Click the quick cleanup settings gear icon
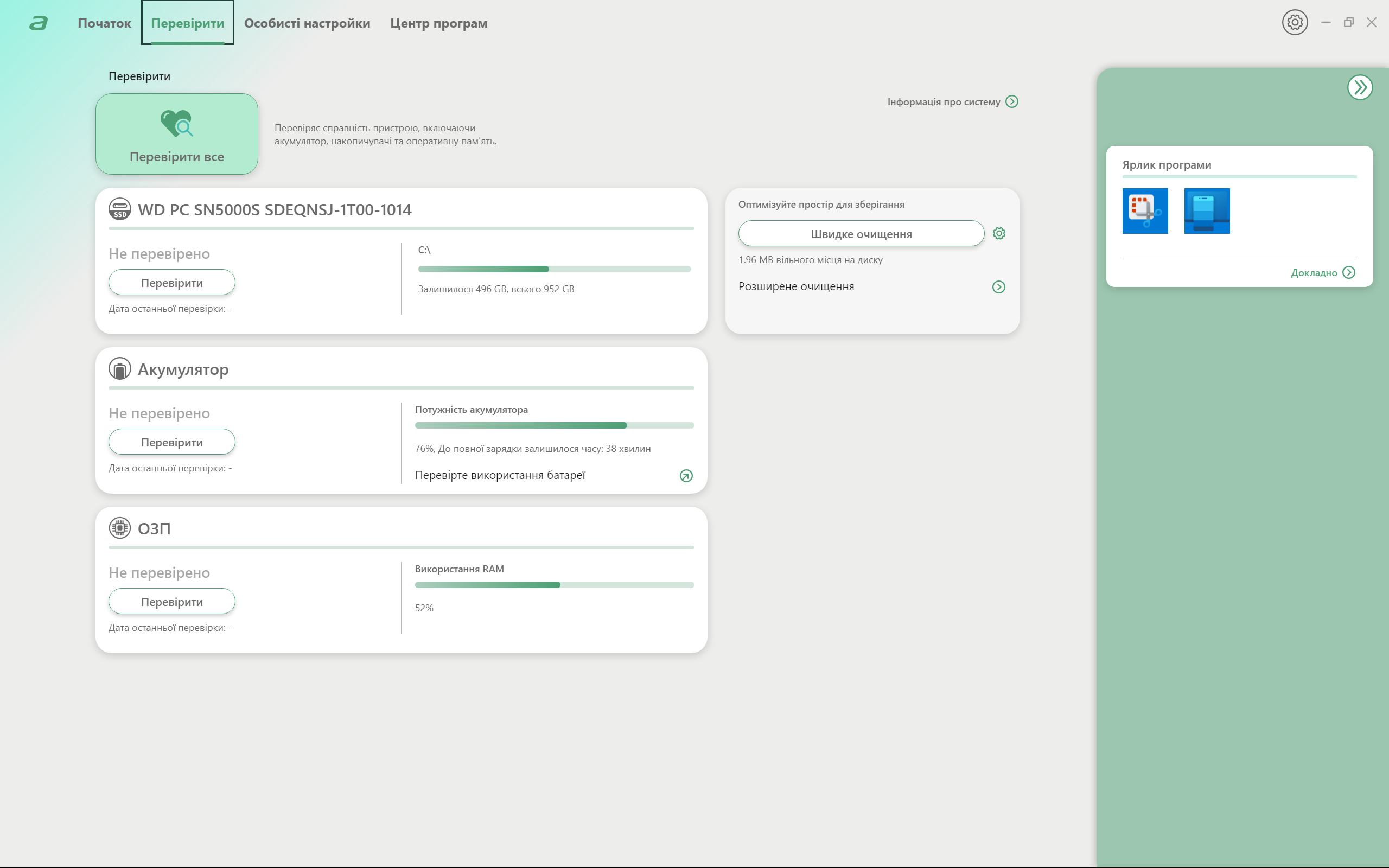 [999, 234]
